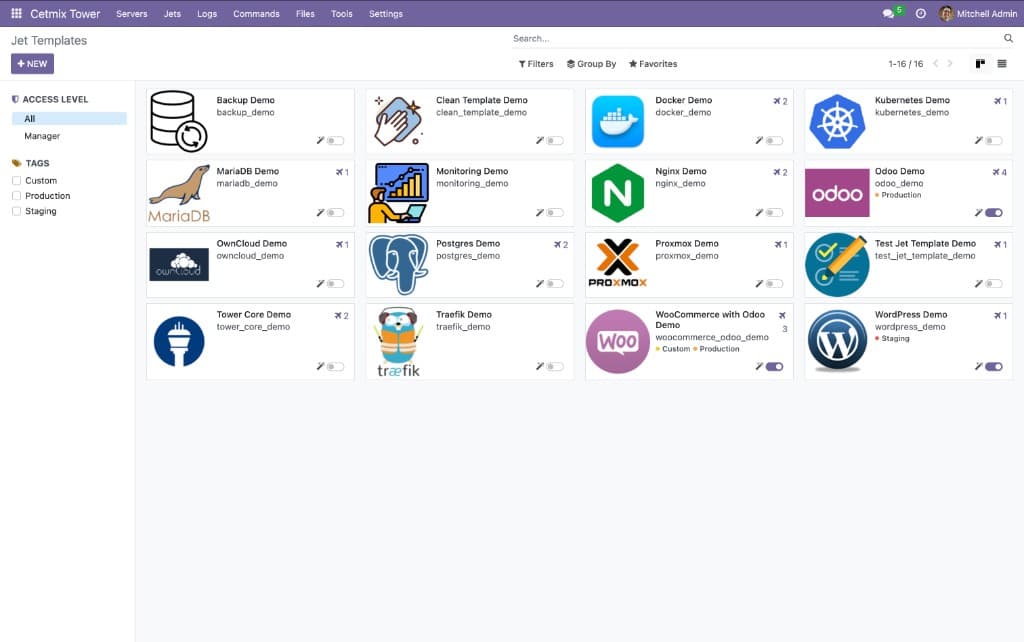1024x642 pixels.
Task: Toggle the Backup Demo switch
Action: tap(335, 141)
